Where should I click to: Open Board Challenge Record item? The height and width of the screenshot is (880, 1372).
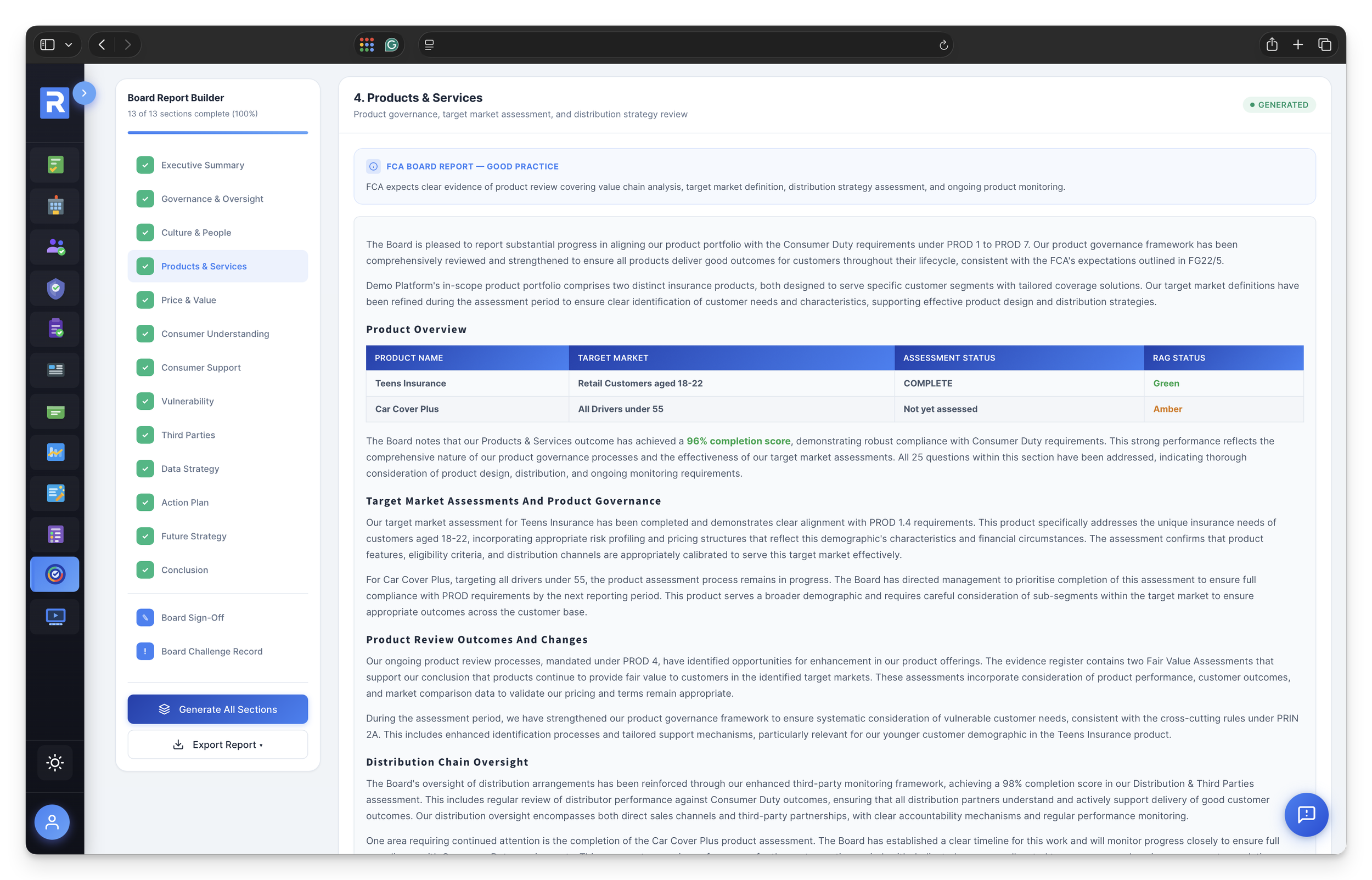[x=211, y=651]
